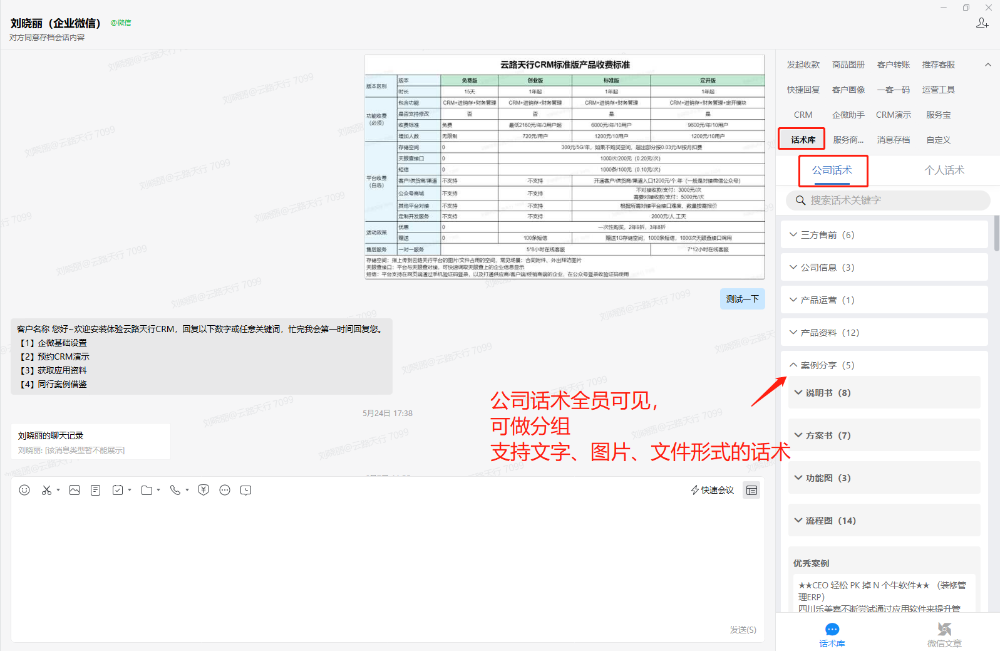Switch to 公司话术 tab

coord(832,170)
